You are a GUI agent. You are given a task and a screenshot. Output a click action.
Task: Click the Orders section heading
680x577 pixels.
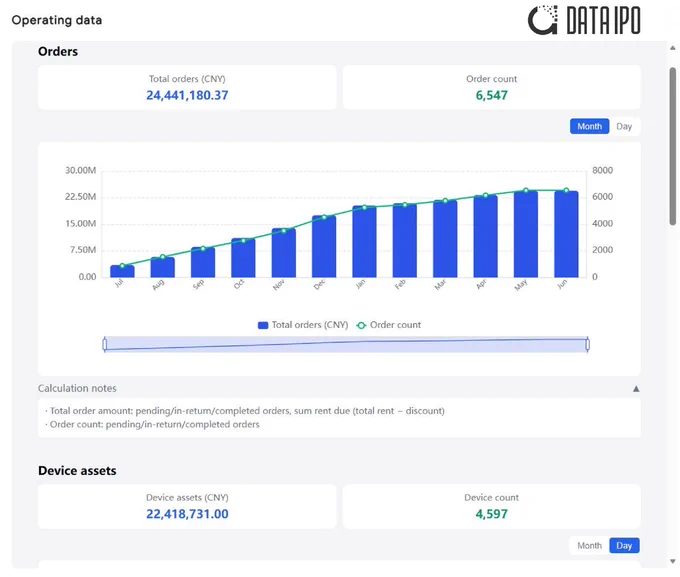[58, 51]
